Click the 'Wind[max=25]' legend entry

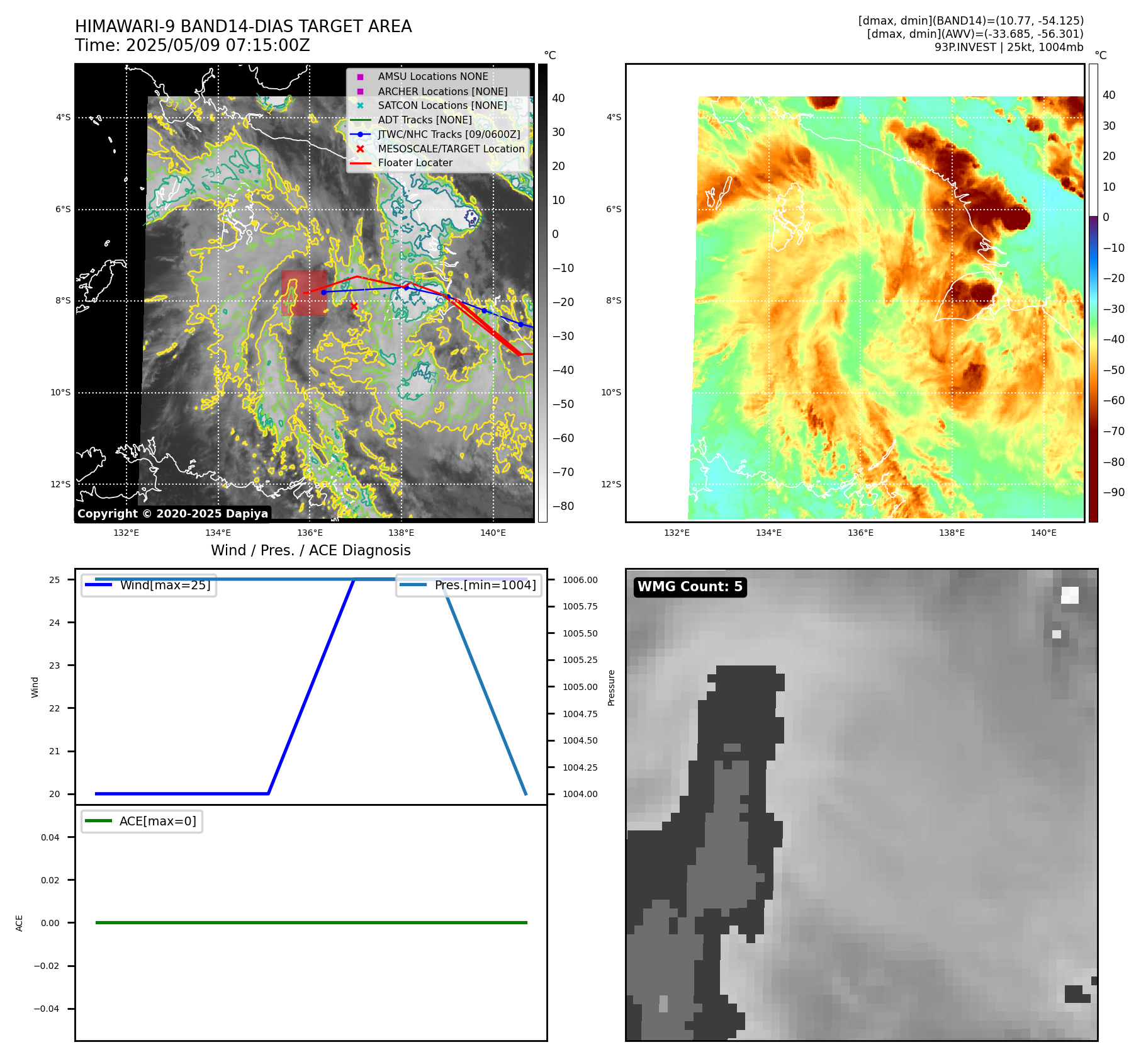pyautogui.click(x=149, y=585)
